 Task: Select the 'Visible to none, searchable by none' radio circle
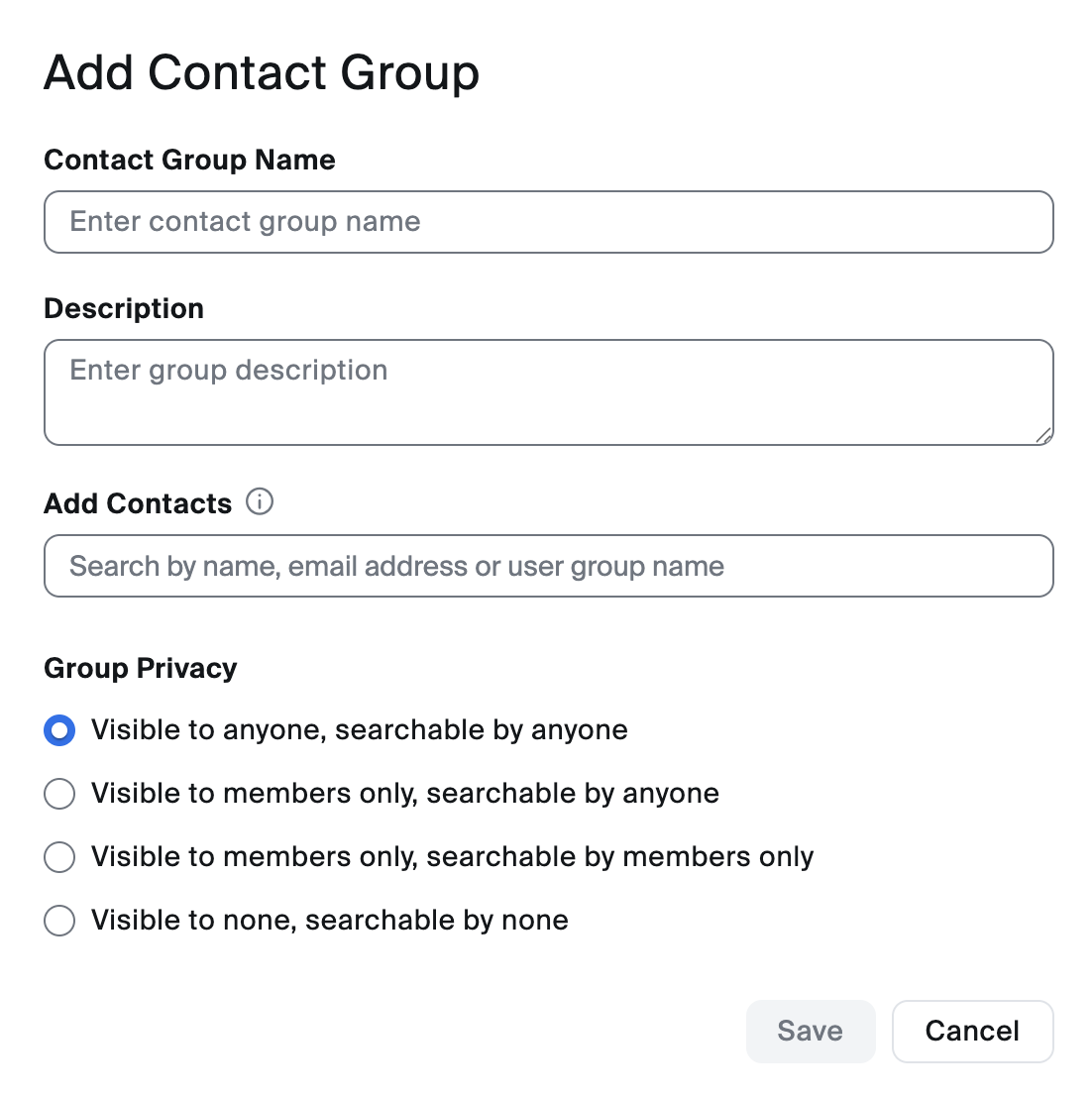tap(59, 921)
